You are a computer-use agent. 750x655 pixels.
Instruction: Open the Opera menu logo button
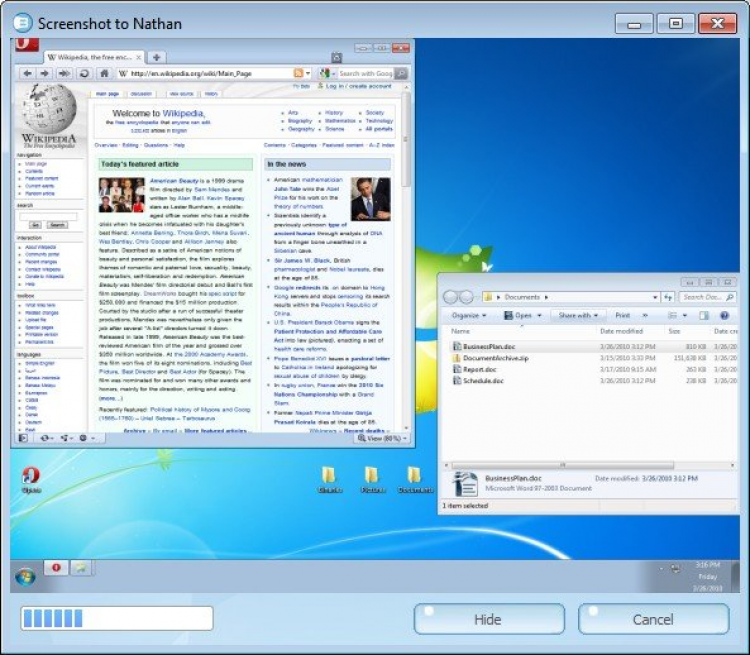pos(27,44)
